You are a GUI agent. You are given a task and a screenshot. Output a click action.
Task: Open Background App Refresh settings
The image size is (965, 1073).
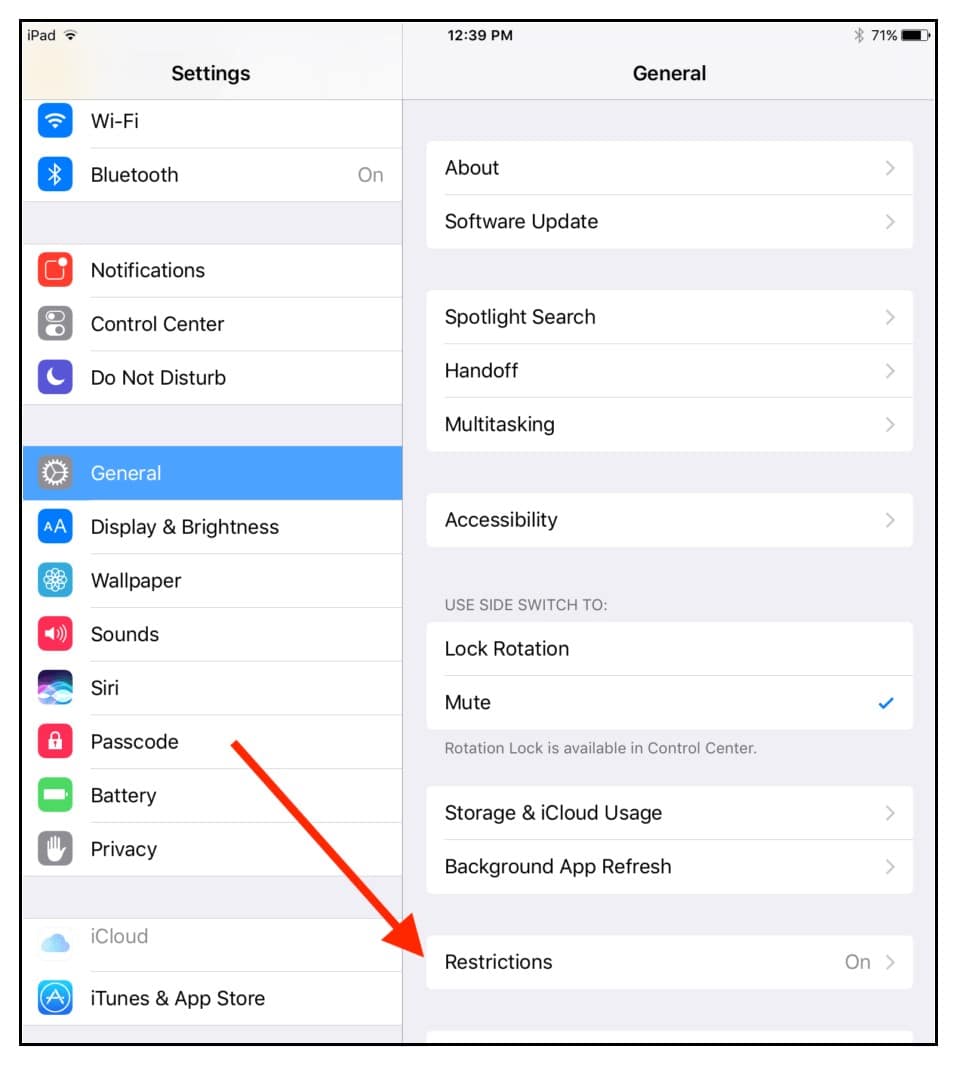[669, 867]
